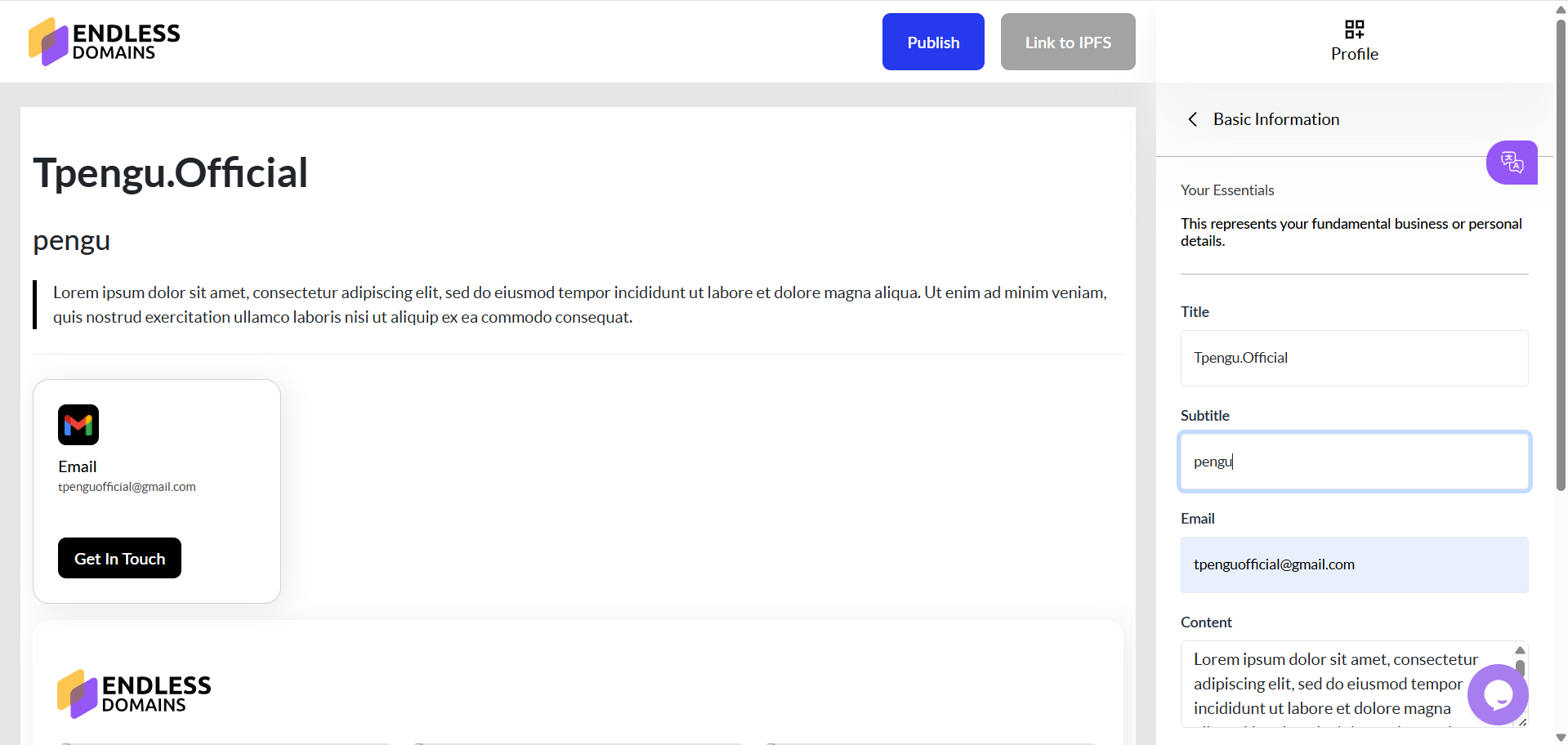Click the page vertical scrollbar thumb
The width and height of the screenshot is (1568, 745).
coord(1561,245)
